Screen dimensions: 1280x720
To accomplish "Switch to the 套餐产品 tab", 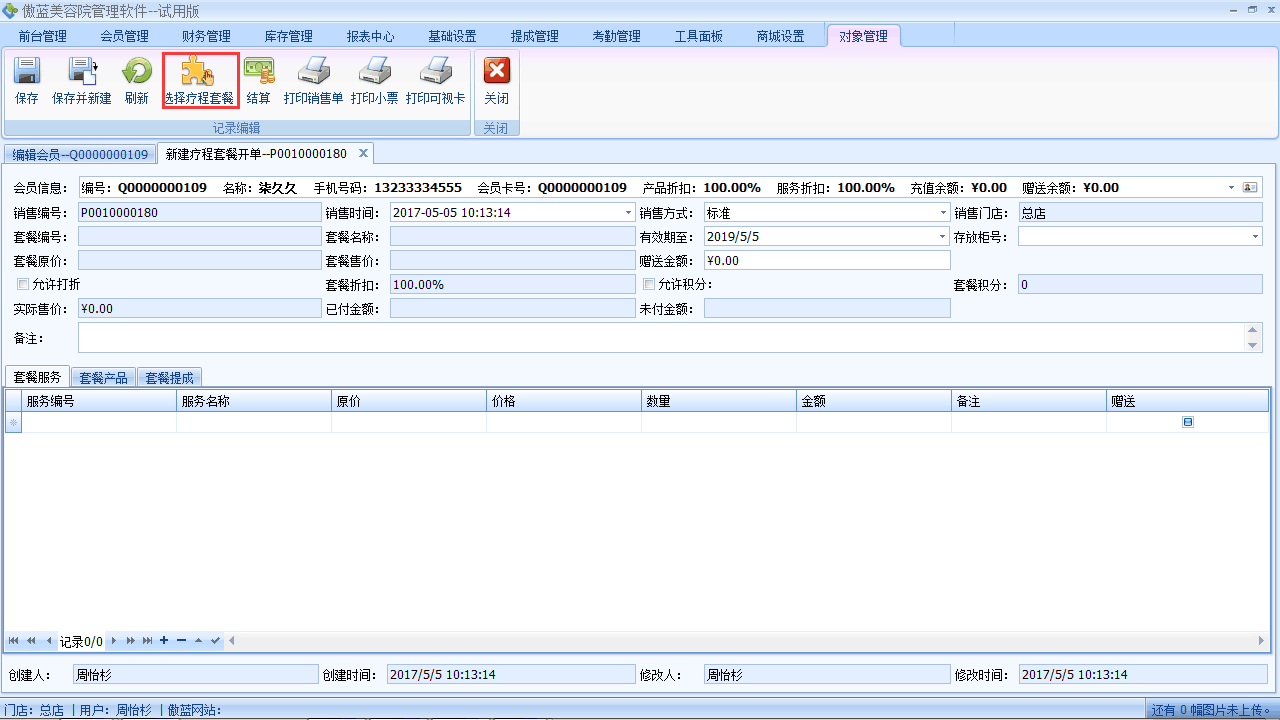I will click(103, 378).
